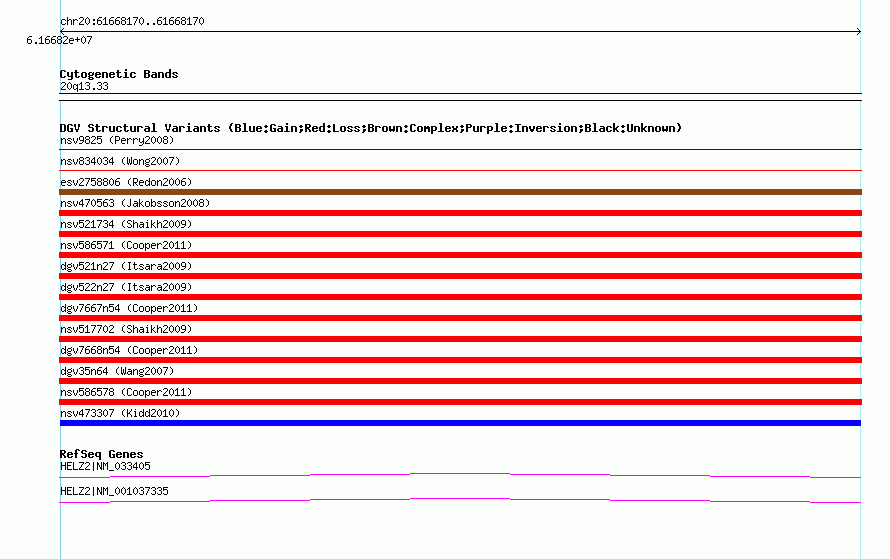Viewport: 890px width, 559px height.
Task: Select the red bar under nsv586578
Action: pyautogui.click(x=460, y=402)
